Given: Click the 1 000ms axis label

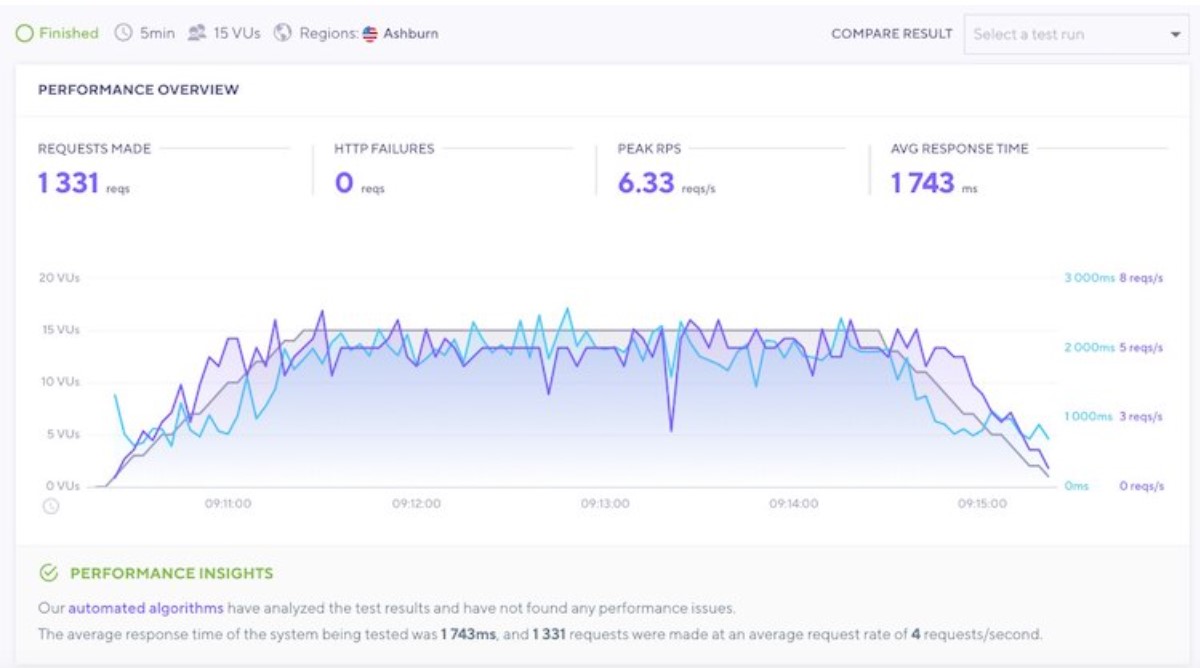Looking at the screenshot, I should point(1089,416).
